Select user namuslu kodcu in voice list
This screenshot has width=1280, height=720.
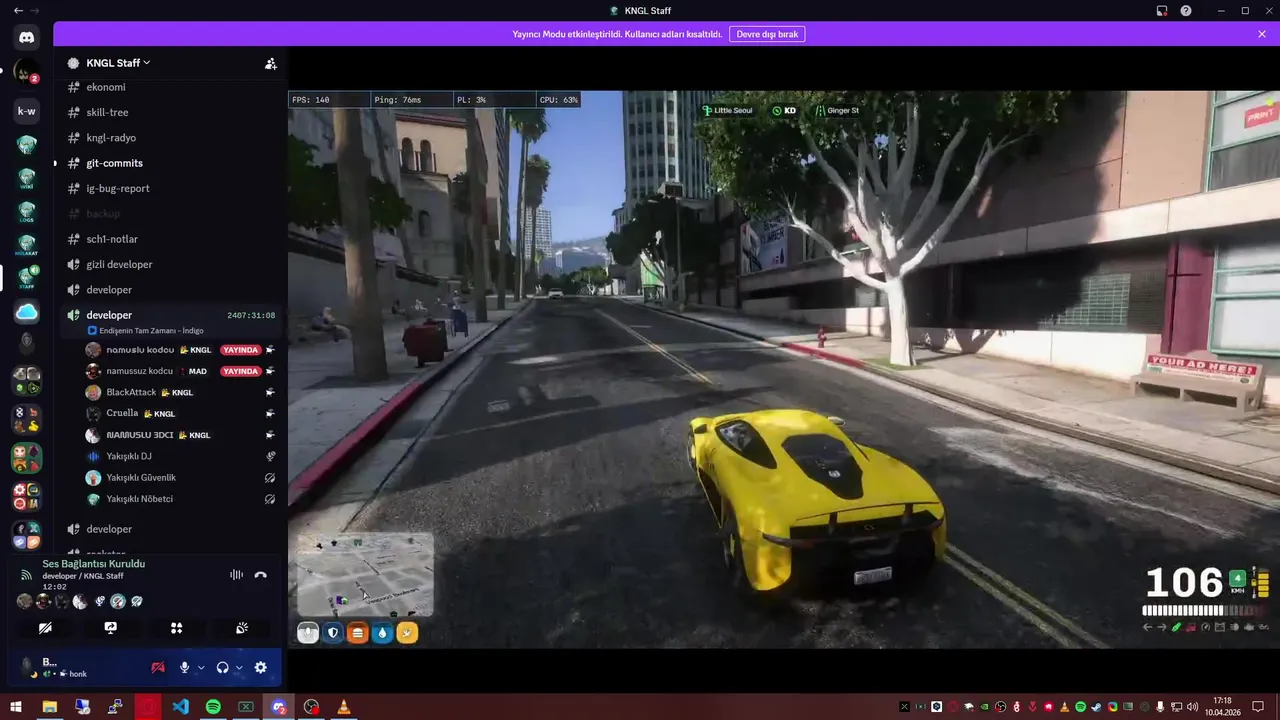pos(140,350)
